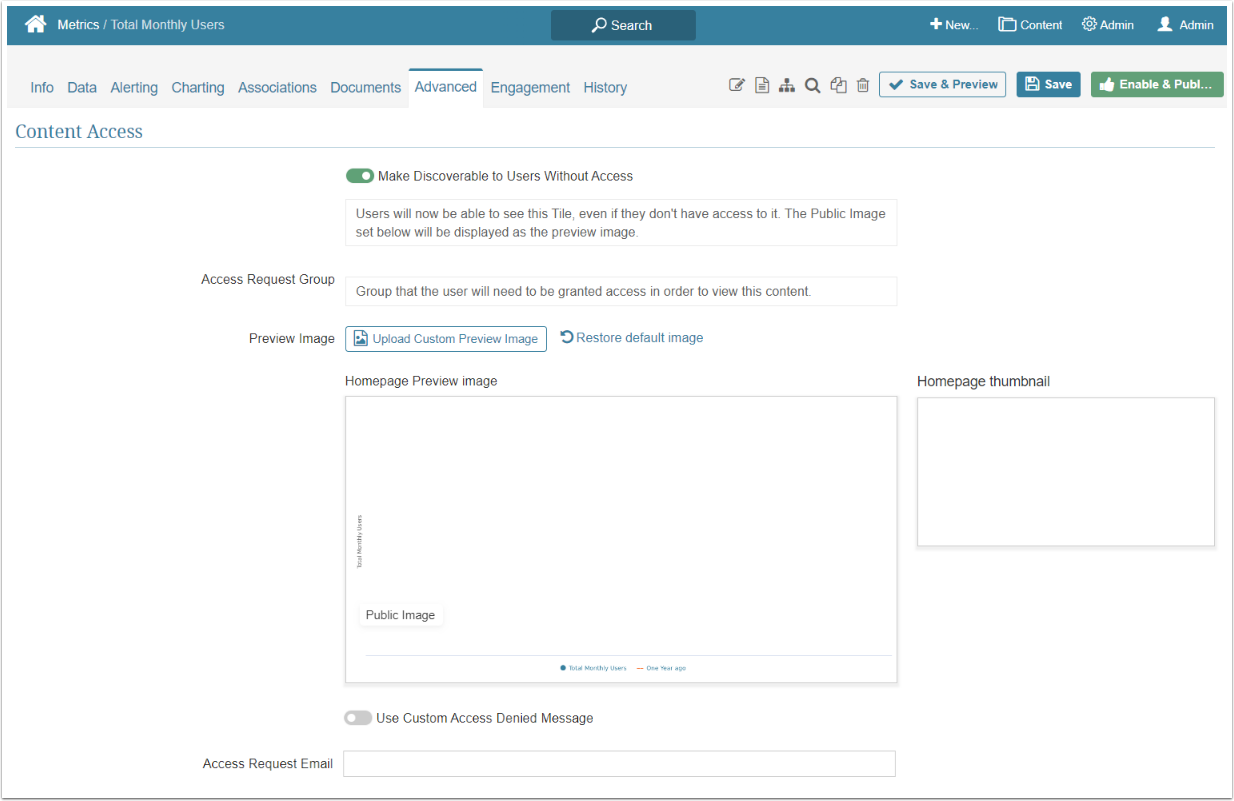The image size is (1234, 801).
Task: Click the Homepage thumbnail image
Action: click(1065, 472)
